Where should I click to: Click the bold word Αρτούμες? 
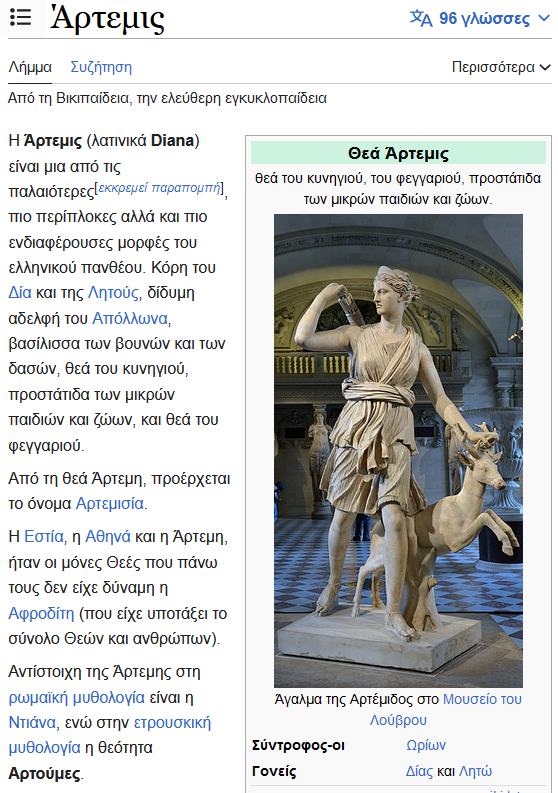point(45,773)
